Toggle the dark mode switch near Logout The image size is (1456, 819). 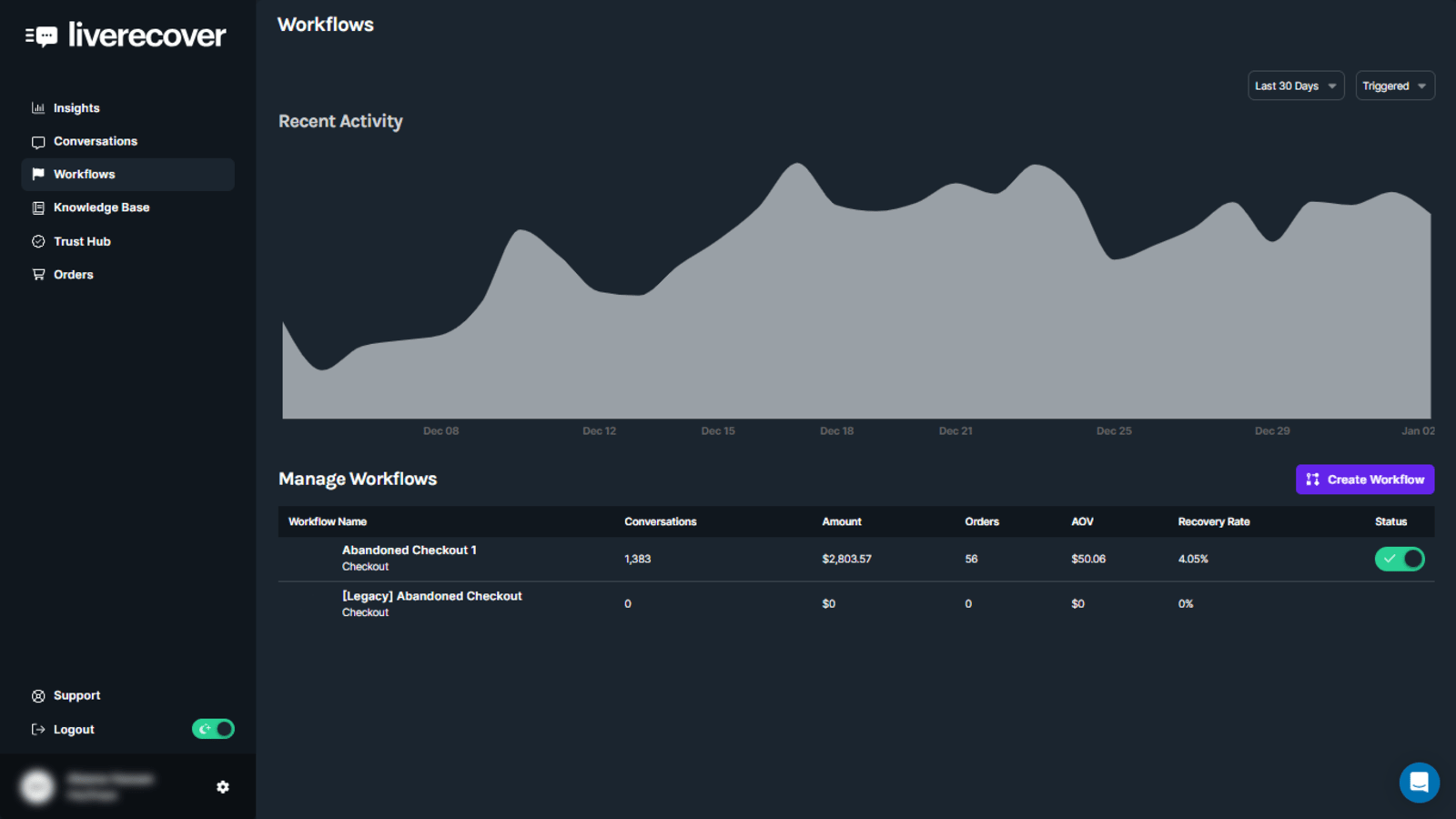coord(213,729)
